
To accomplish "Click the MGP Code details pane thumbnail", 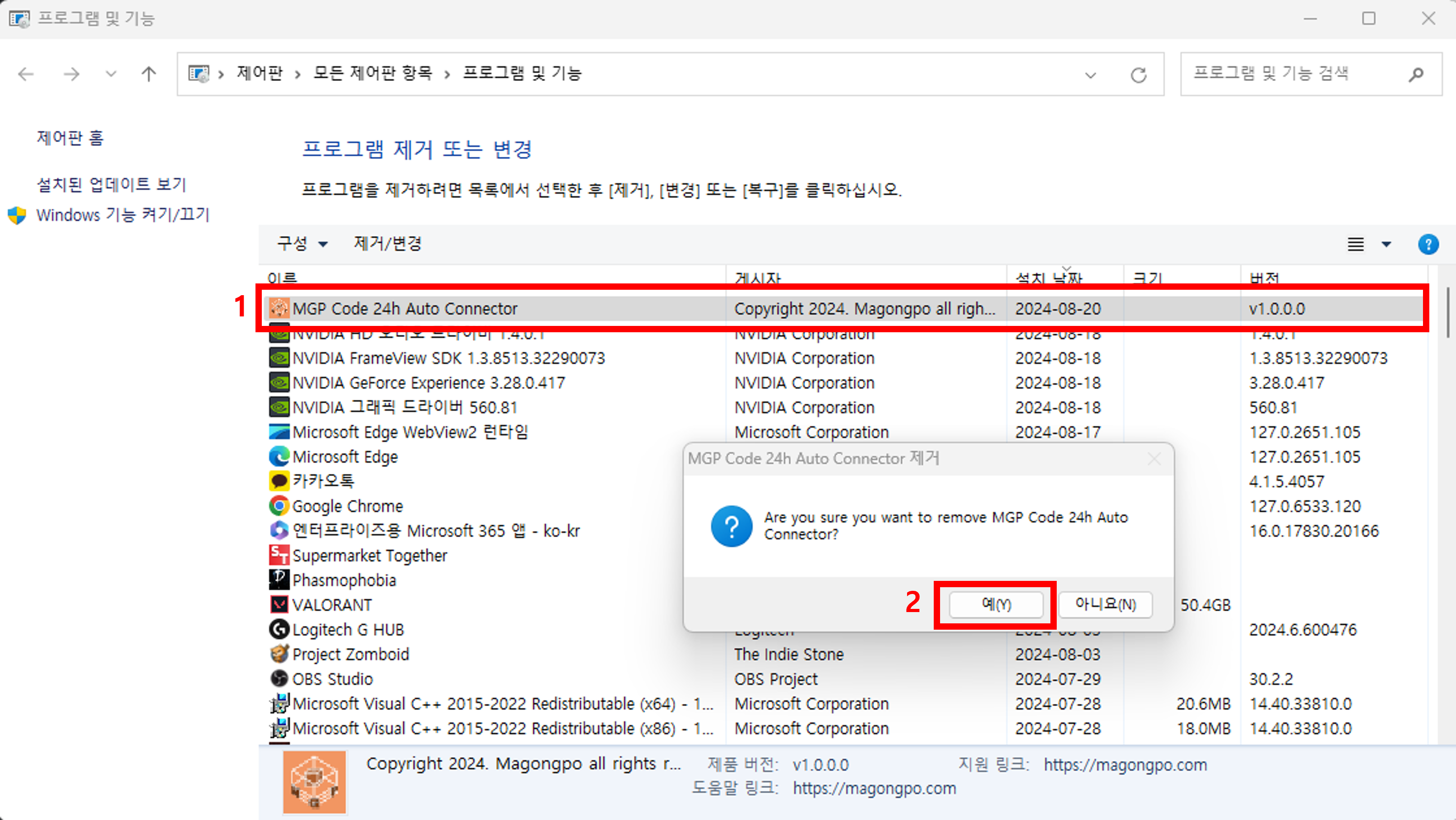I will click(x=314, y=782).
